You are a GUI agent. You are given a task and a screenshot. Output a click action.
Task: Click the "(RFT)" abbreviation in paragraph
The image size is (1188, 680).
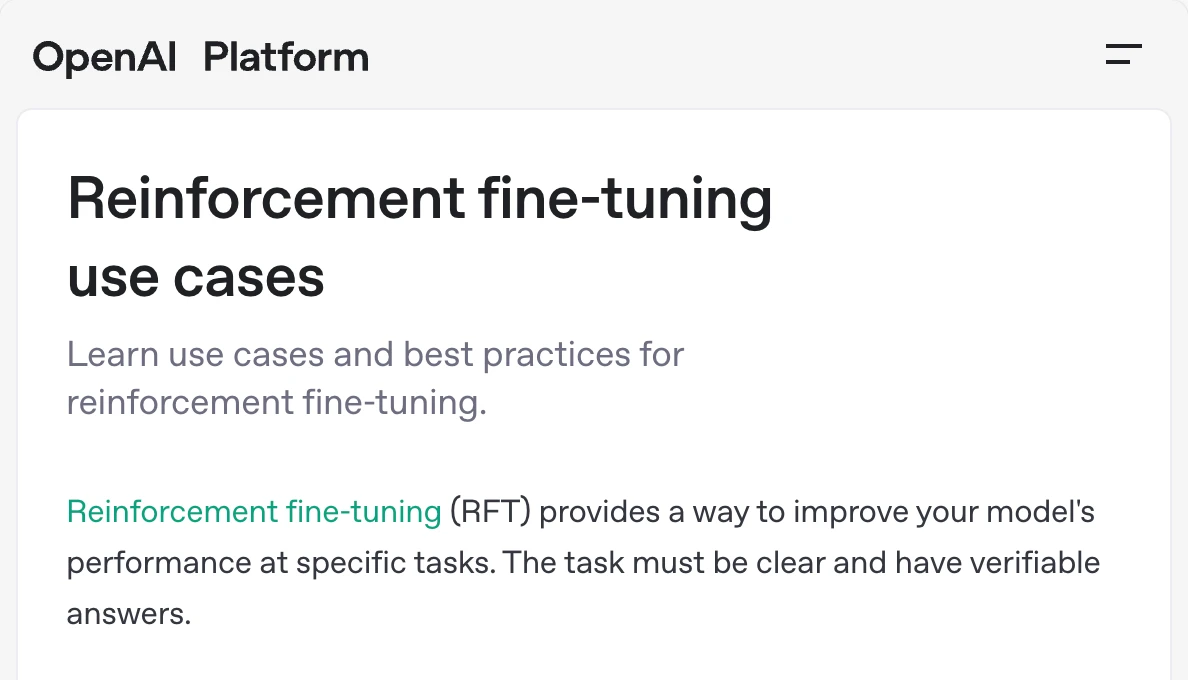coord(490,512)
